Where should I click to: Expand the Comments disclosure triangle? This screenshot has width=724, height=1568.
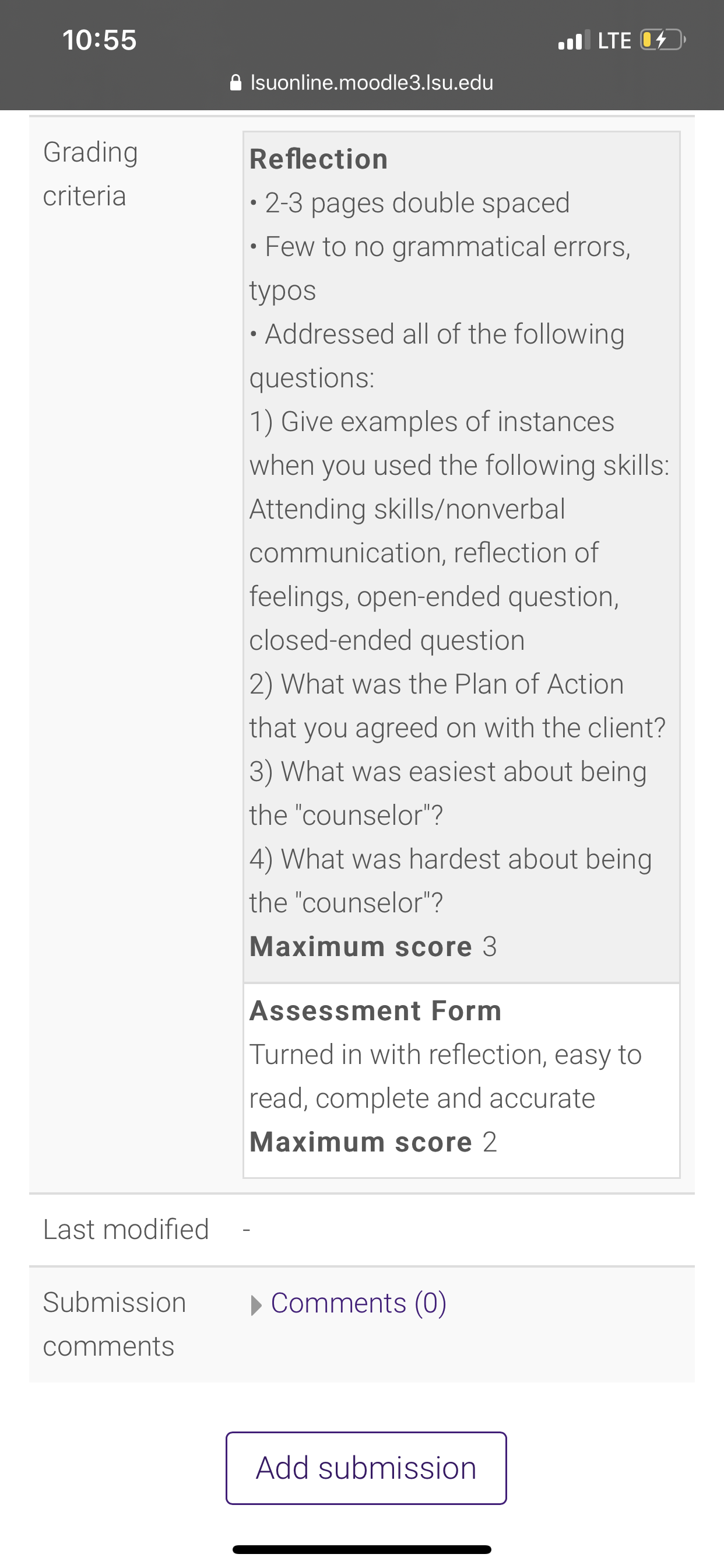click(256, 1304)
